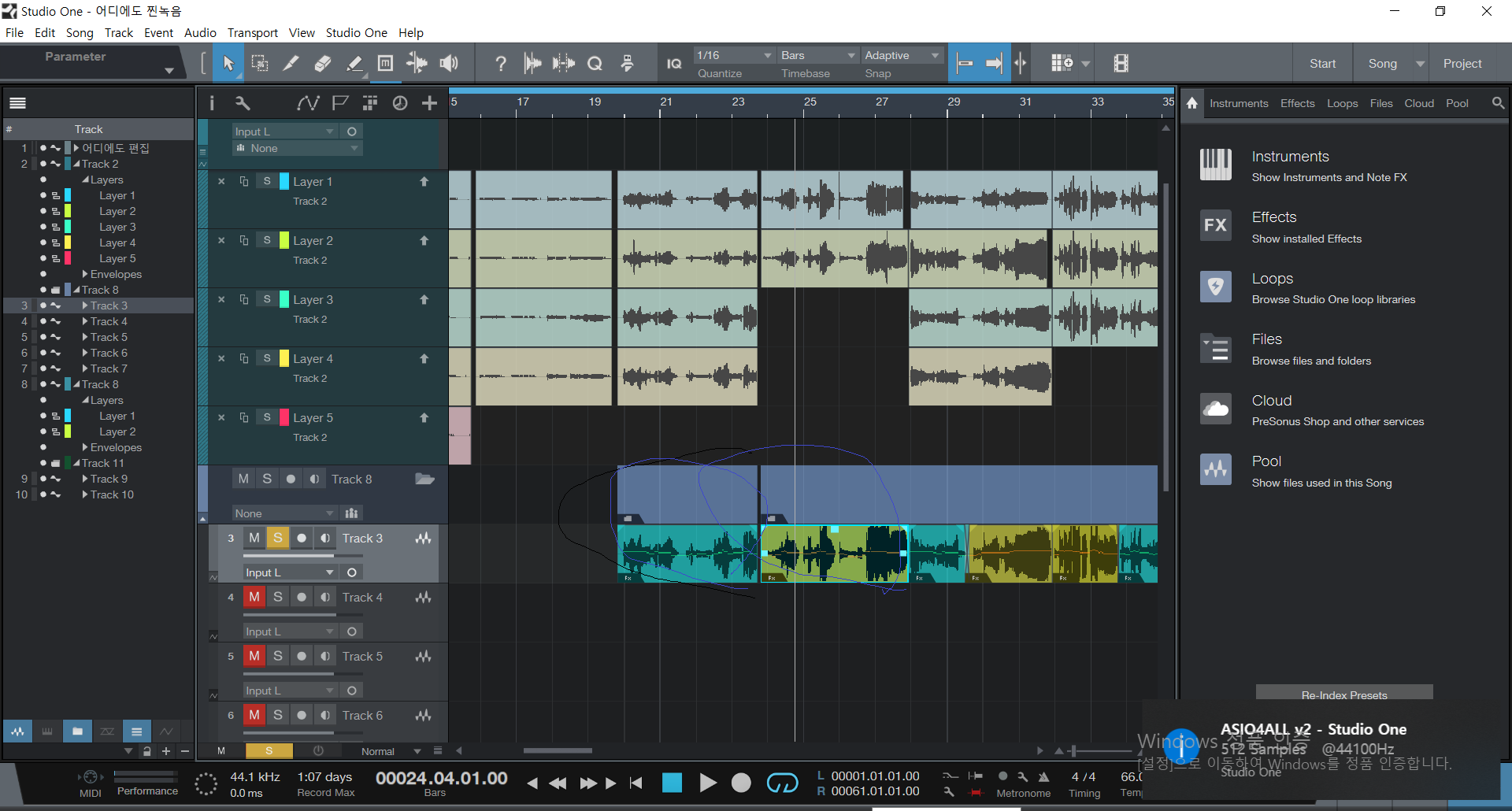Open the Transport menu

click(x=253, y=32)
